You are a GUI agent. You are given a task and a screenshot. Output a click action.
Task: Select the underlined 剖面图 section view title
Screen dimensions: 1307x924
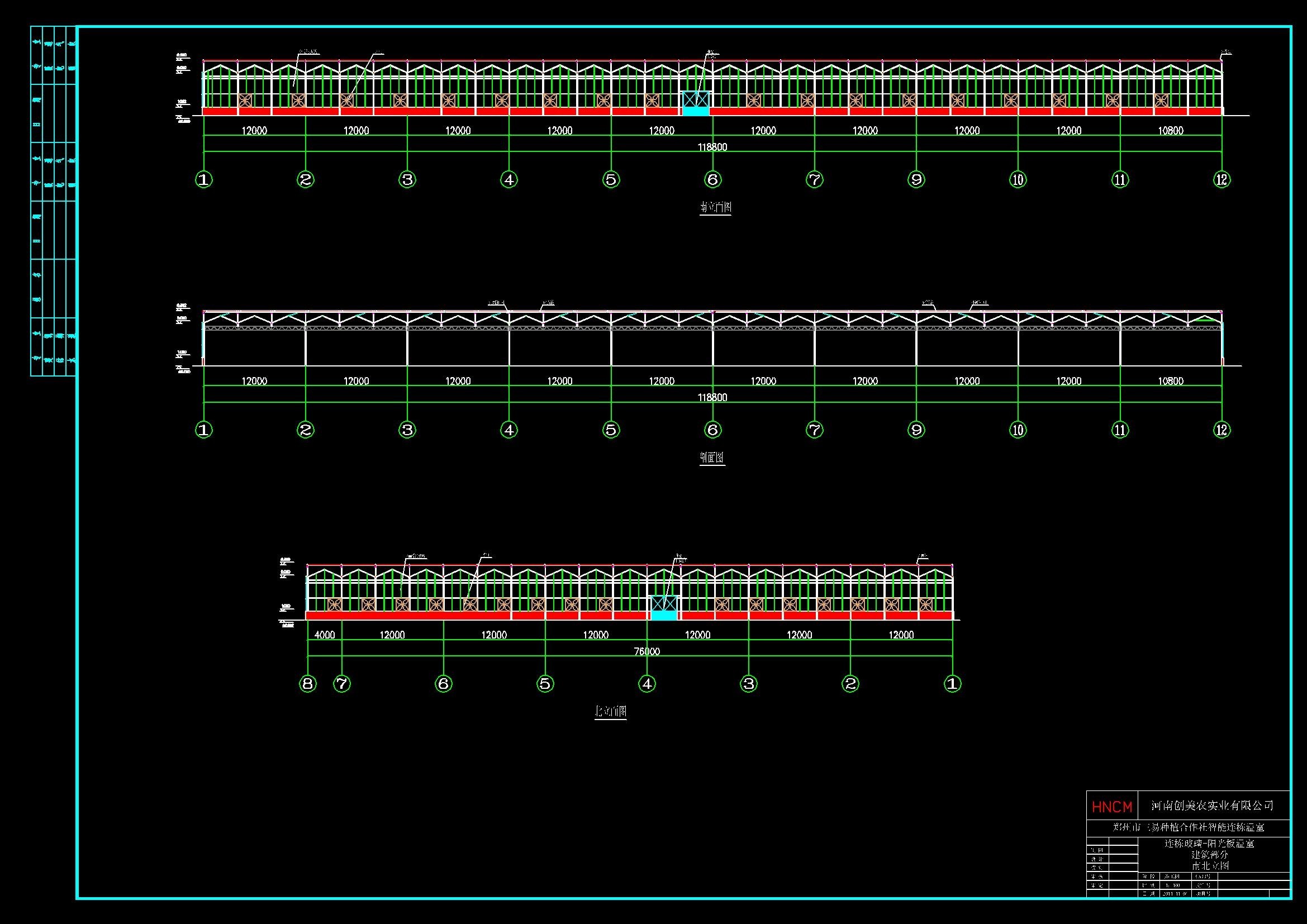[x=712, y=458]
